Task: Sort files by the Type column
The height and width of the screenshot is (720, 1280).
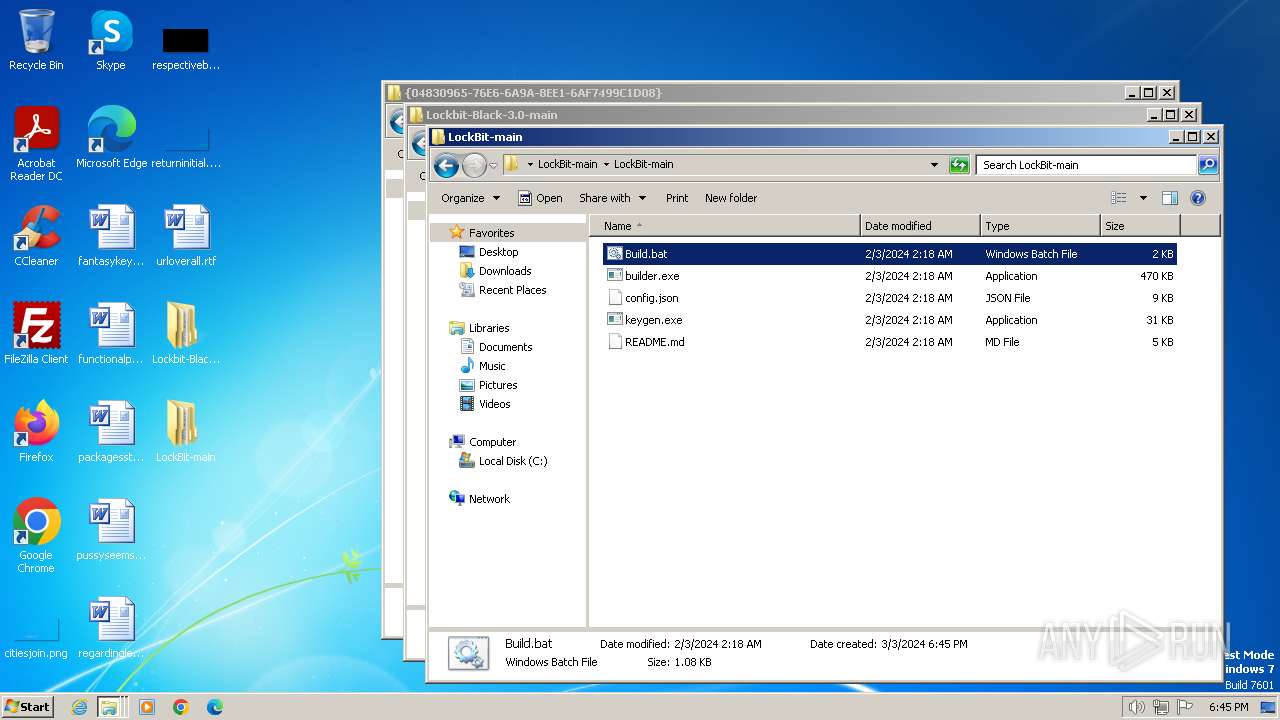Action: (x=1040, y=226)
